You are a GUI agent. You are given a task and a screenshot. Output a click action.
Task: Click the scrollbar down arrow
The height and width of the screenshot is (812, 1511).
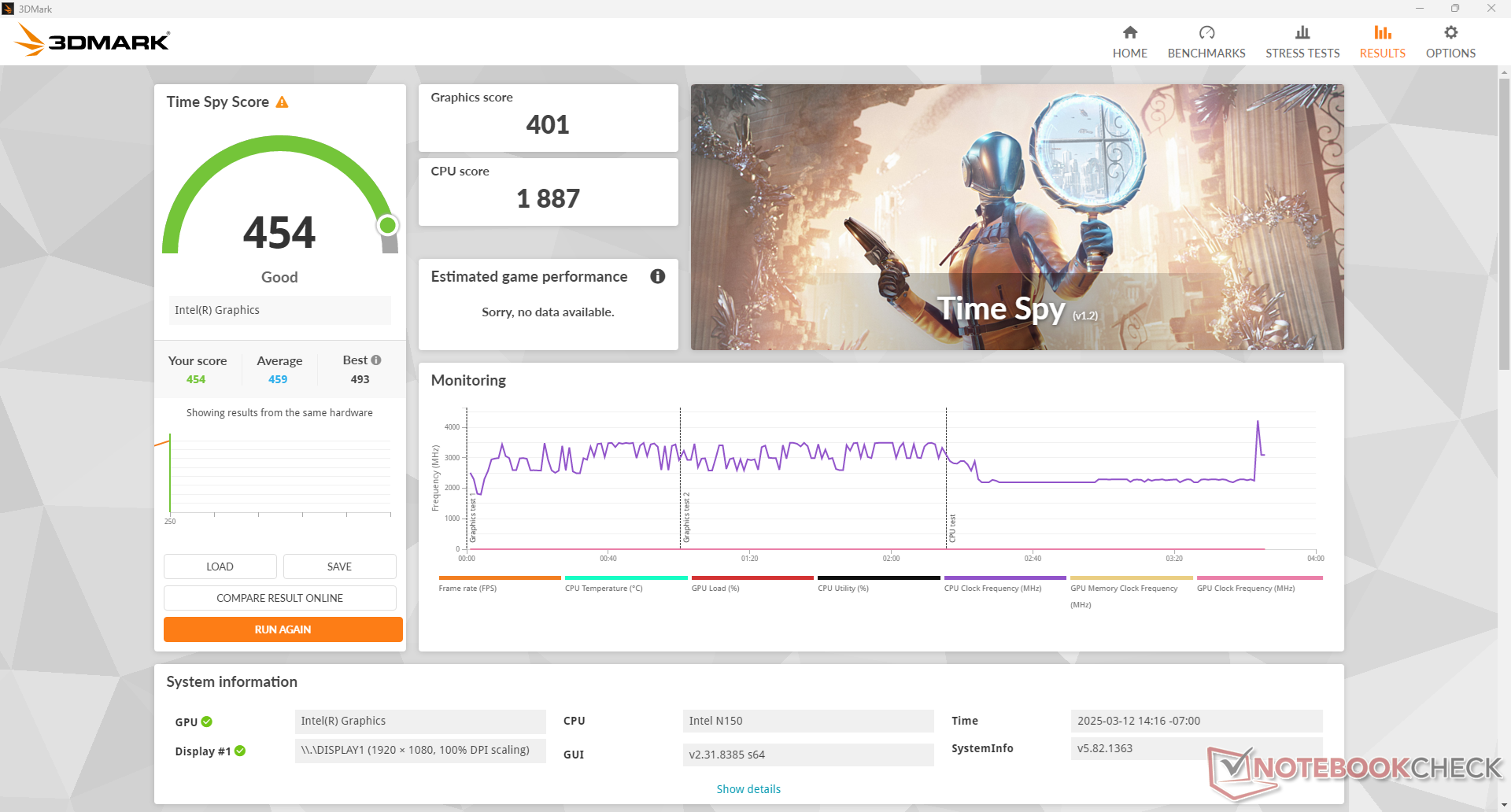(x=1504, y=805)
